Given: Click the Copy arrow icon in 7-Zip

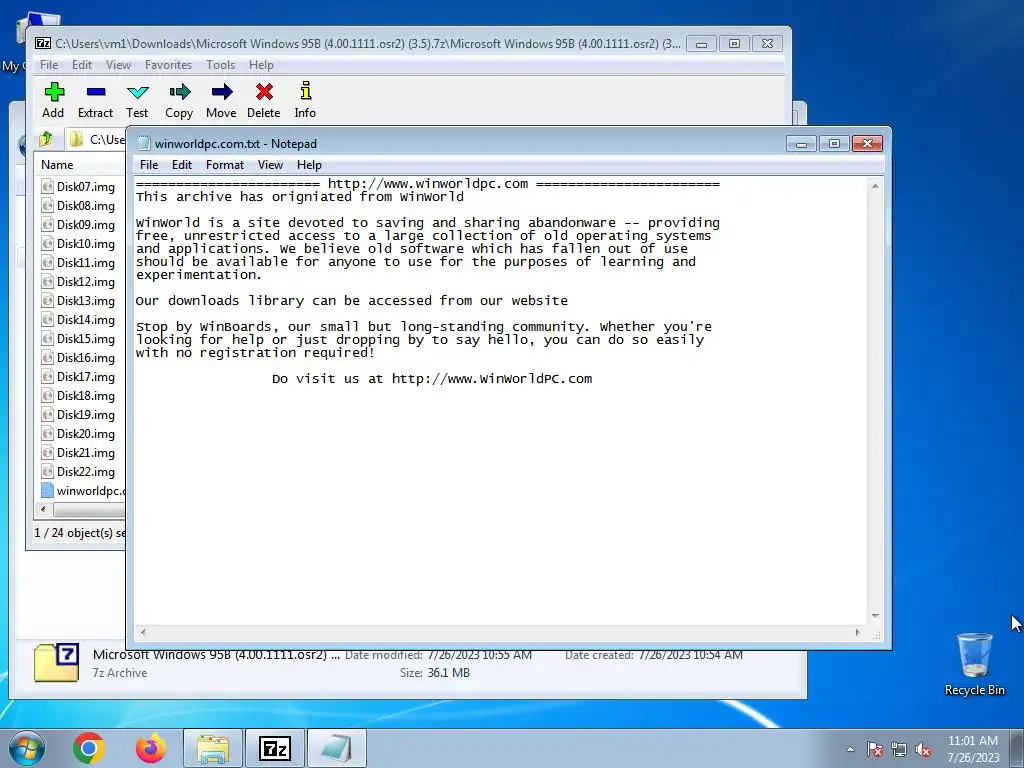Looking at the screenshot, I should coord(179,92).
